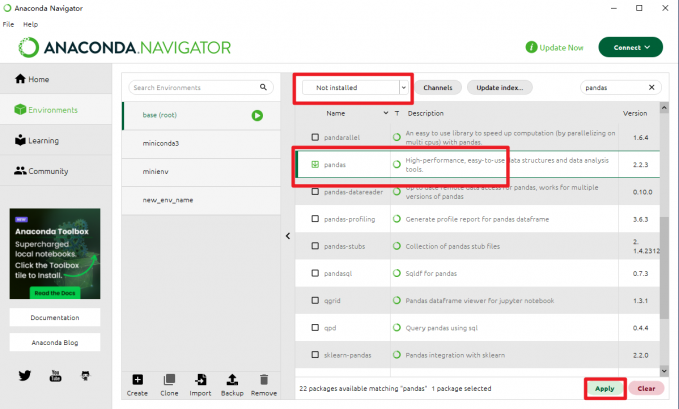Click the Read the Docs button

point(55,293)
